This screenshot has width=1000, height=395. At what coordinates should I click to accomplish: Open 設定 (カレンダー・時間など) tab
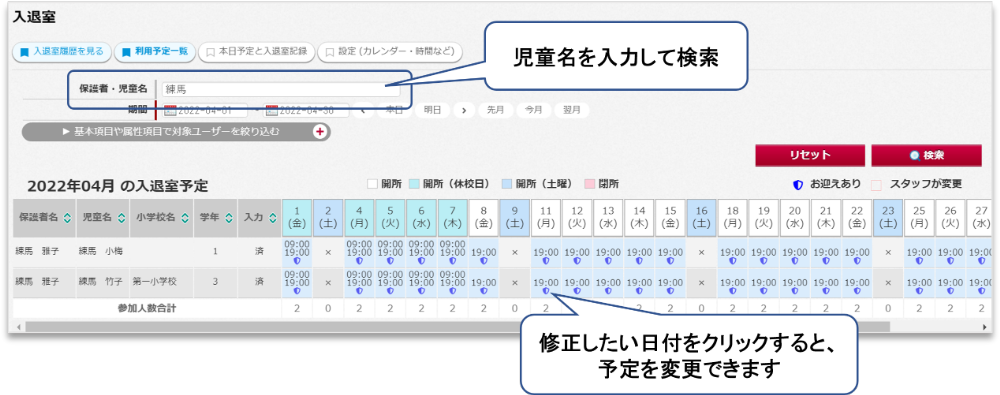point(390,52)
